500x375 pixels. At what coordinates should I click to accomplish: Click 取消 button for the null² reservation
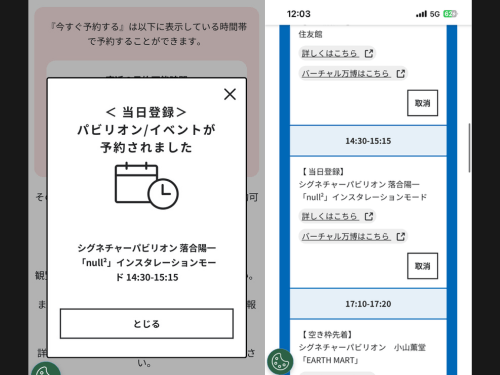422,266
